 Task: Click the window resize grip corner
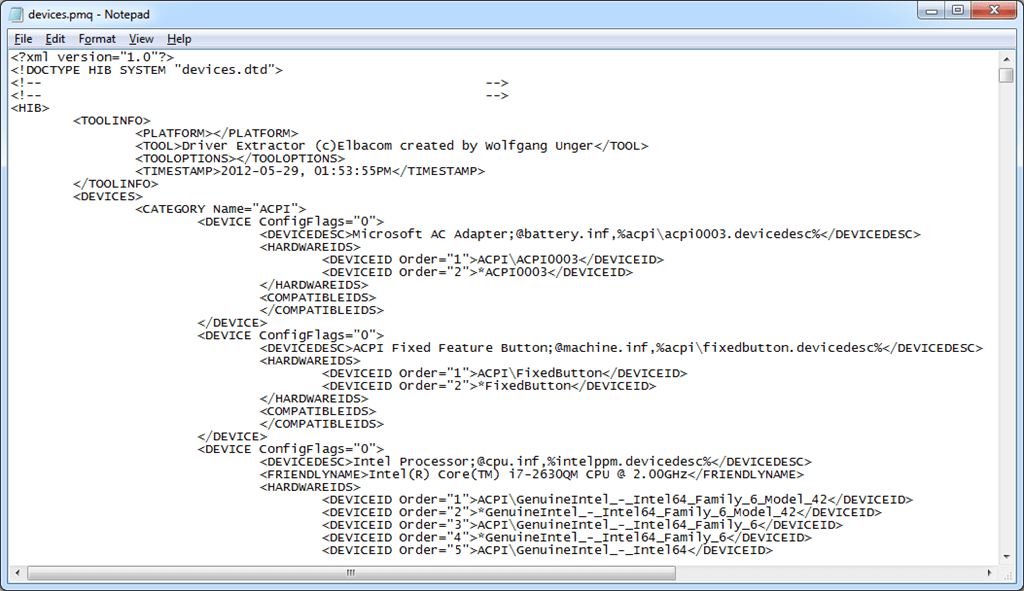click(1008, 575)
